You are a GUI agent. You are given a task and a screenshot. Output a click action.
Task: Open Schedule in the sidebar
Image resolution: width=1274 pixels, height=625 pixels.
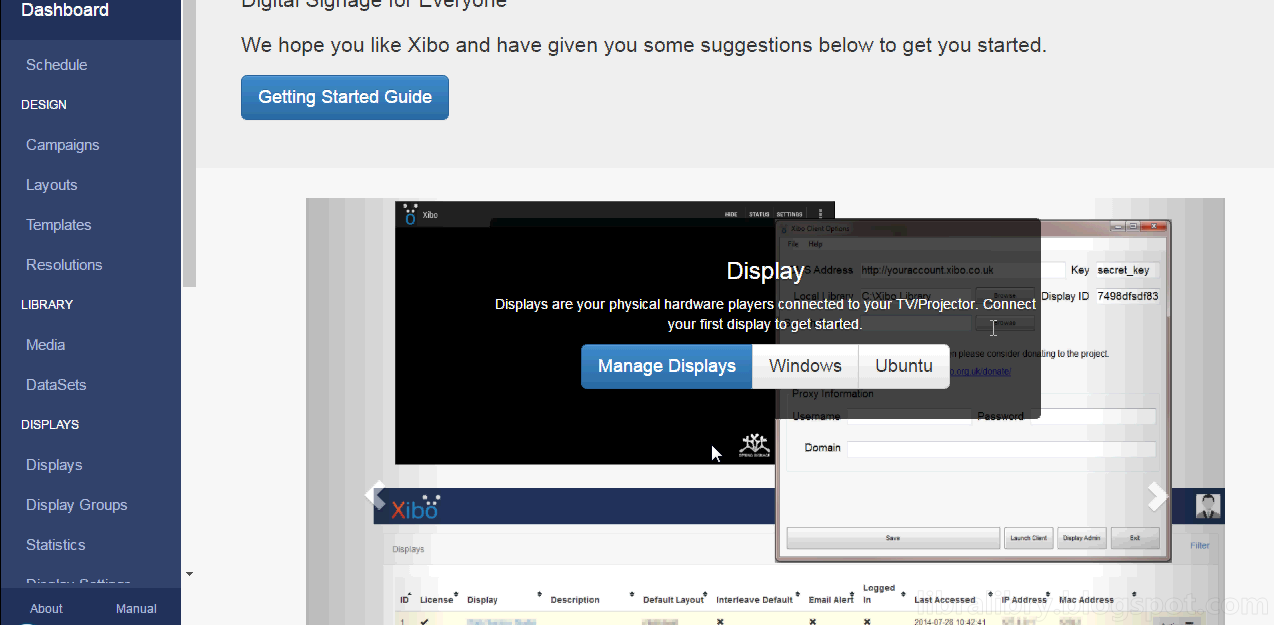pyautogui.click(x=56, y=65)
